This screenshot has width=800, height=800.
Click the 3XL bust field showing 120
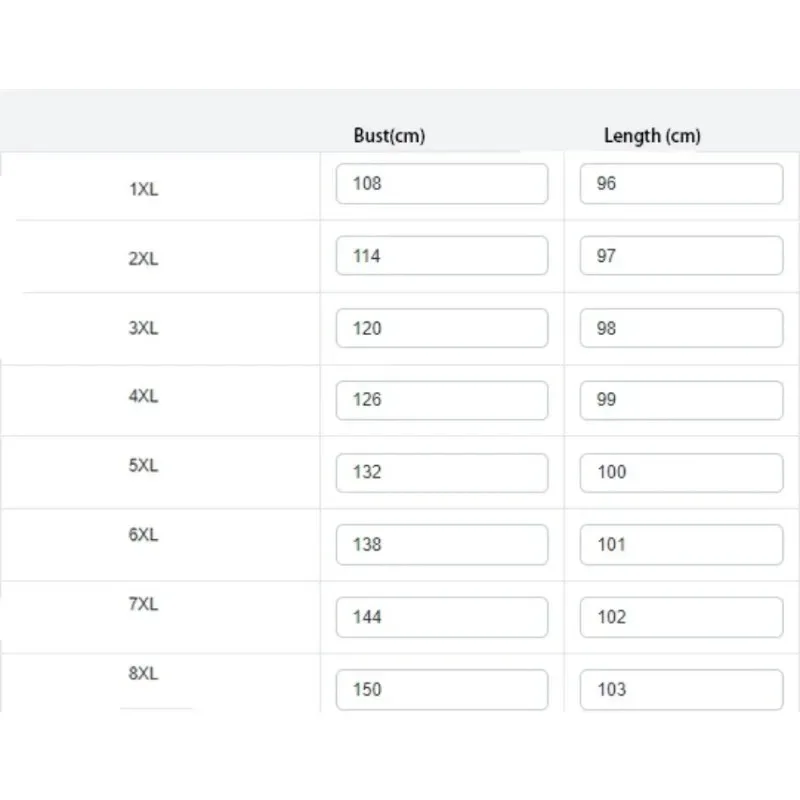(442, 328)
